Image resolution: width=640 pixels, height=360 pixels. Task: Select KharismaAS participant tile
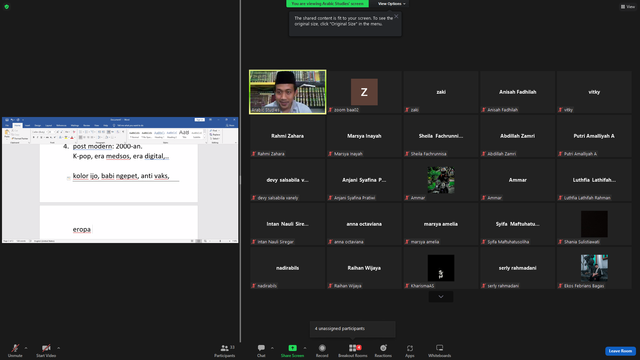click(x=441, y=268)
